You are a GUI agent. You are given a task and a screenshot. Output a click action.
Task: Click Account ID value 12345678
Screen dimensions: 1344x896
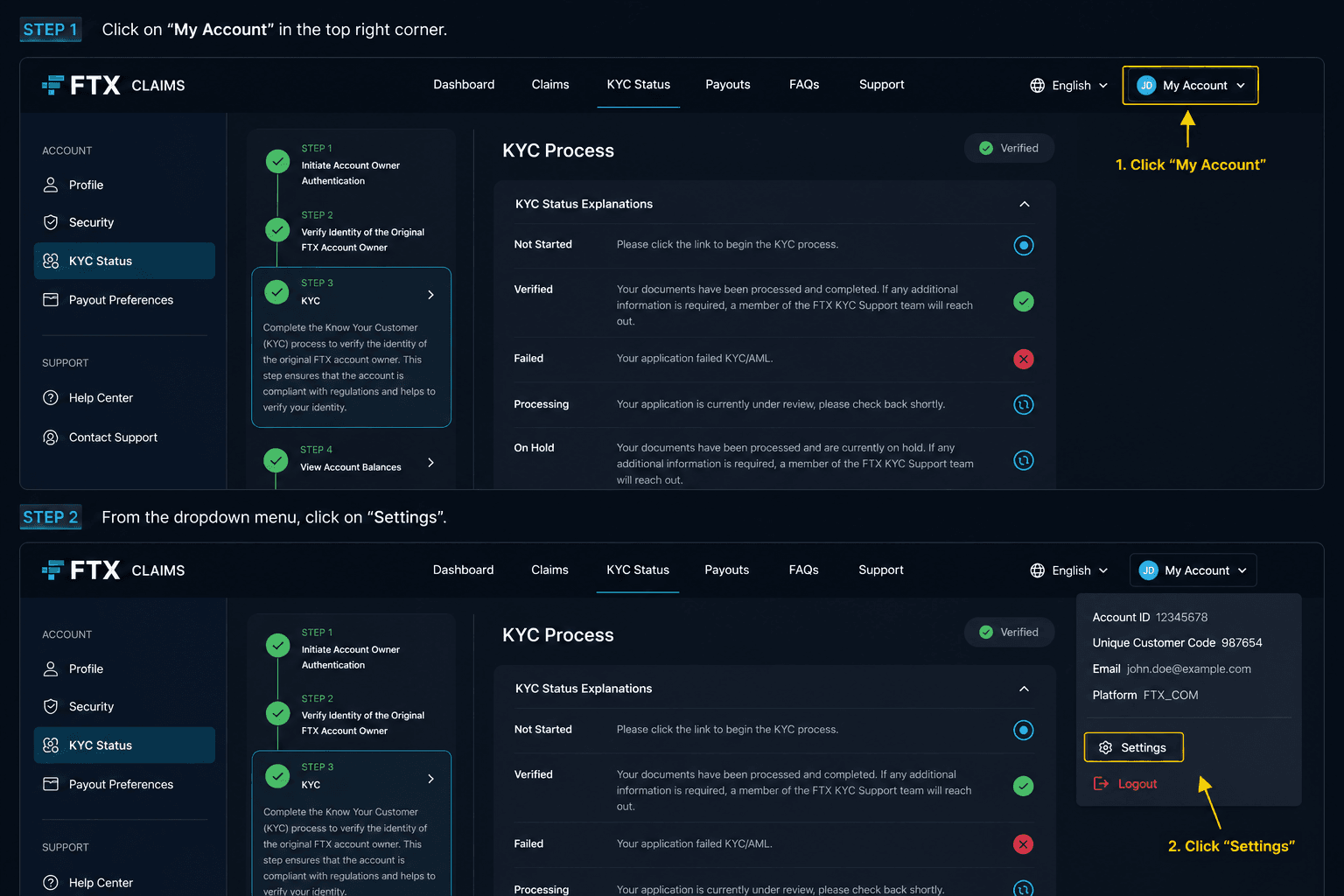pos(1181,617)
